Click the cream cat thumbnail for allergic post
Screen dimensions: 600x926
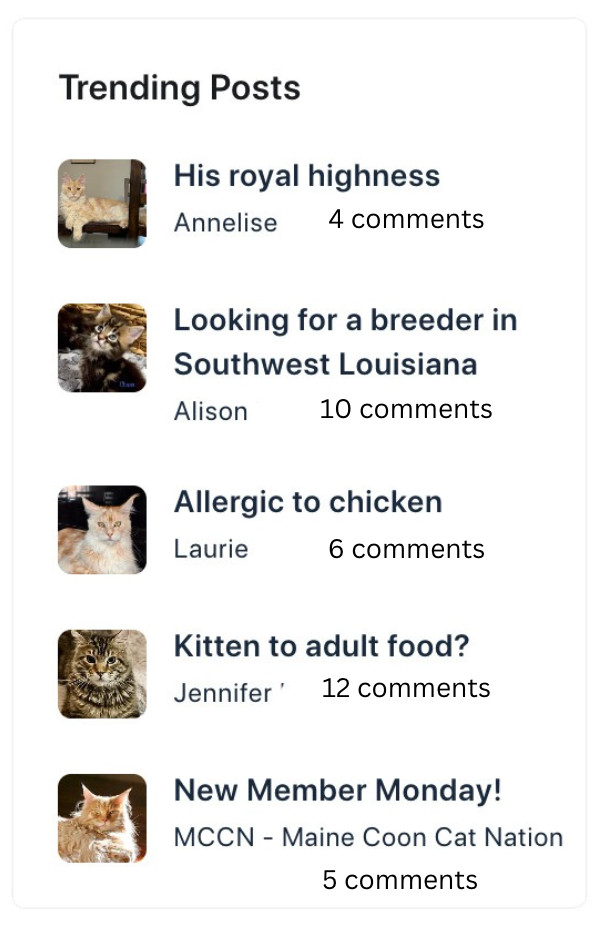tap(102, 529)
